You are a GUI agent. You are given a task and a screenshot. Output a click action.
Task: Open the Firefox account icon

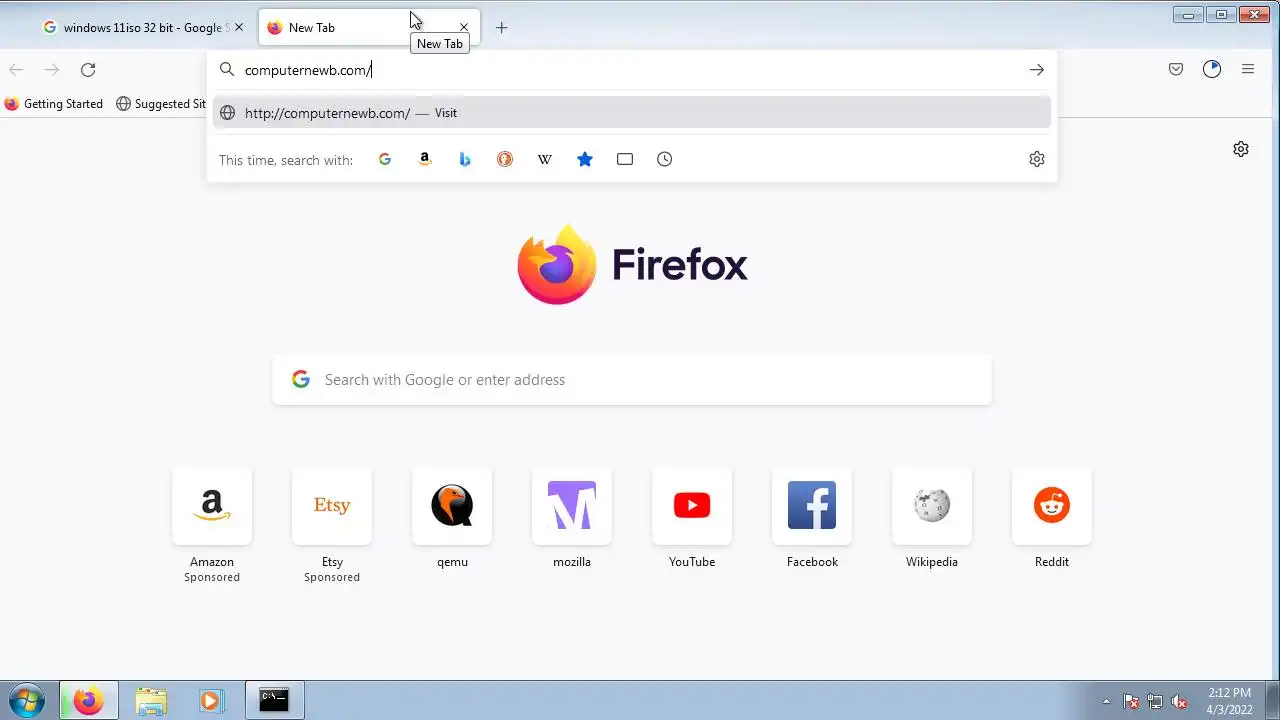pos(1212,69)
